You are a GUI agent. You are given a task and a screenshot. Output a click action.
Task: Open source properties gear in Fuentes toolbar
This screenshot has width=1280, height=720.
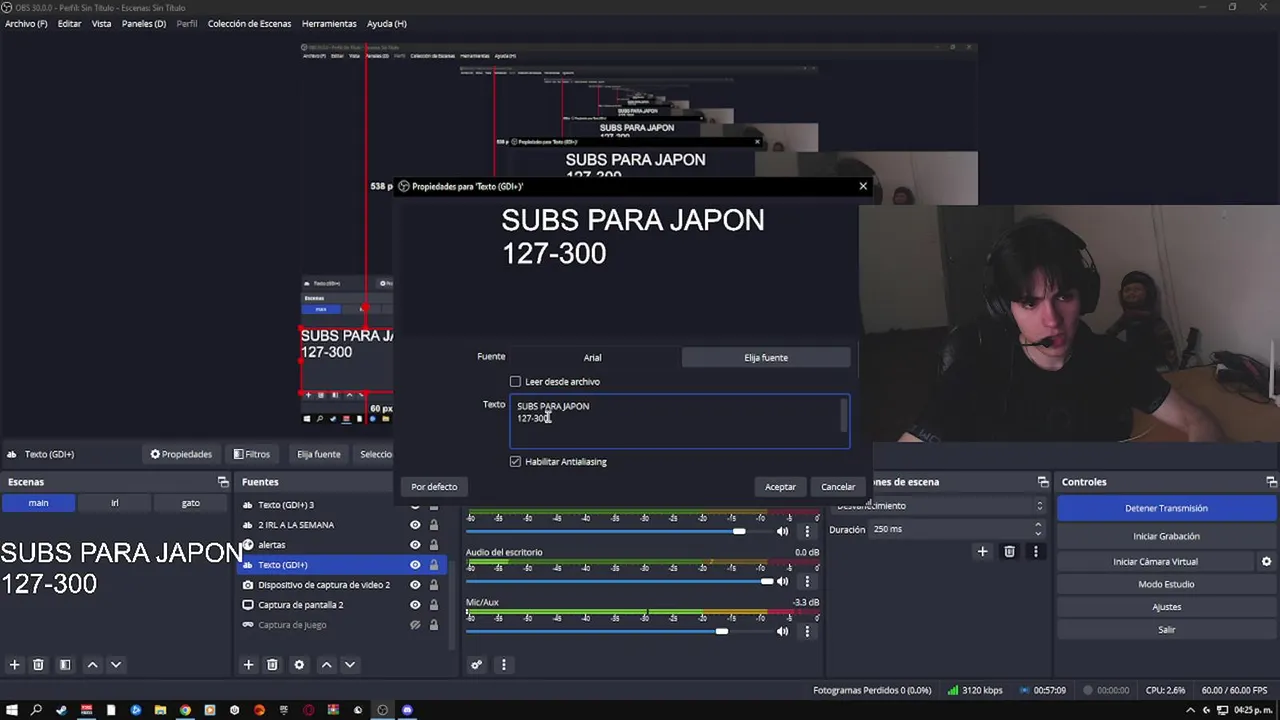point(299,665)
